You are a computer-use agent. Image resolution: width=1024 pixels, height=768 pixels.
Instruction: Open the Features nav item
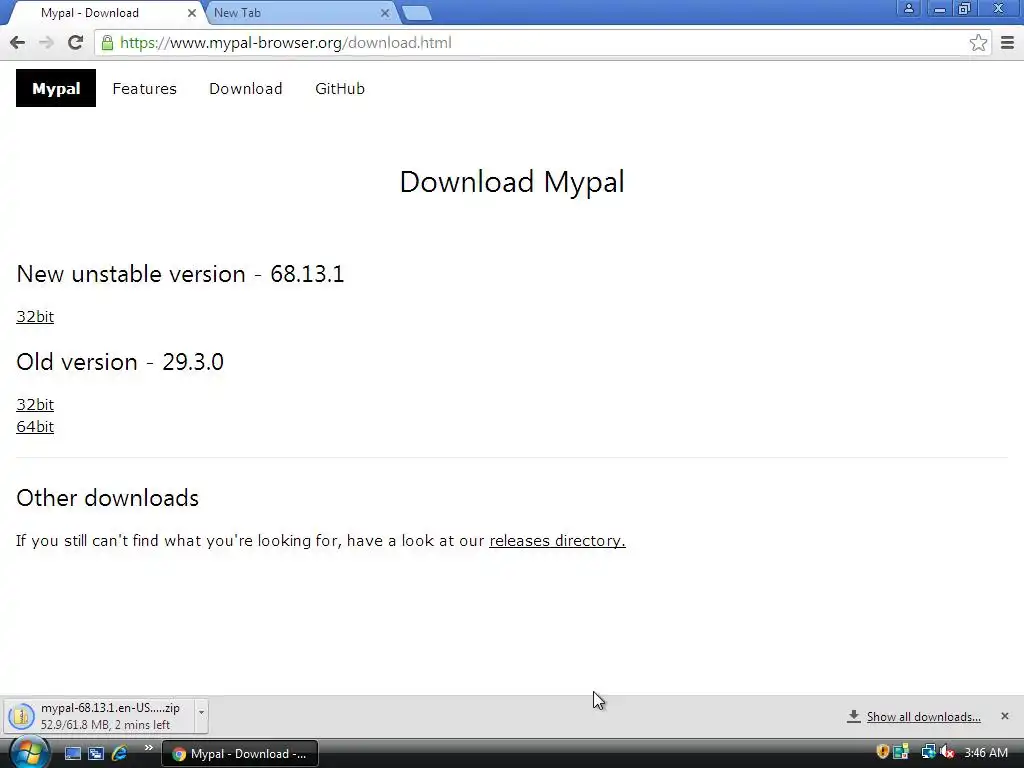point(144,89)
